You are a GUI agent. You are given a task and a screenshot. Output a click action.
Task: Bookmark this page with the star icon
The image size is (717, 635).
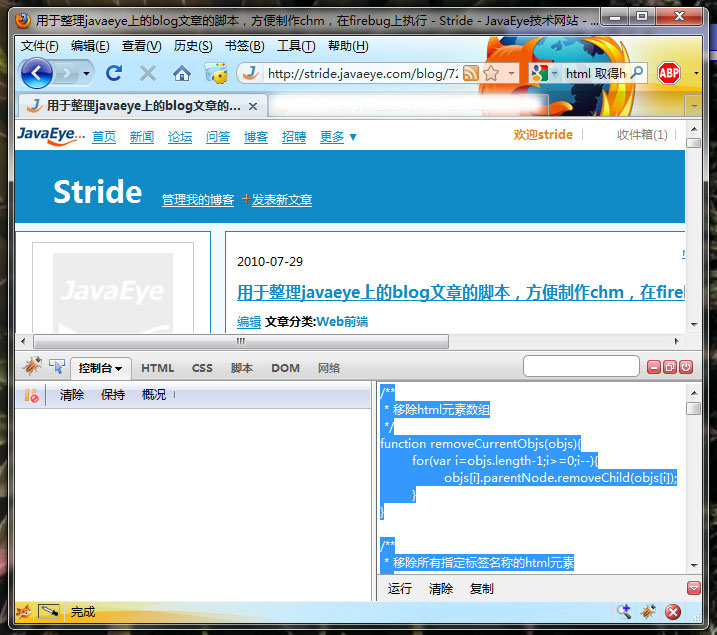coord(491,73)
